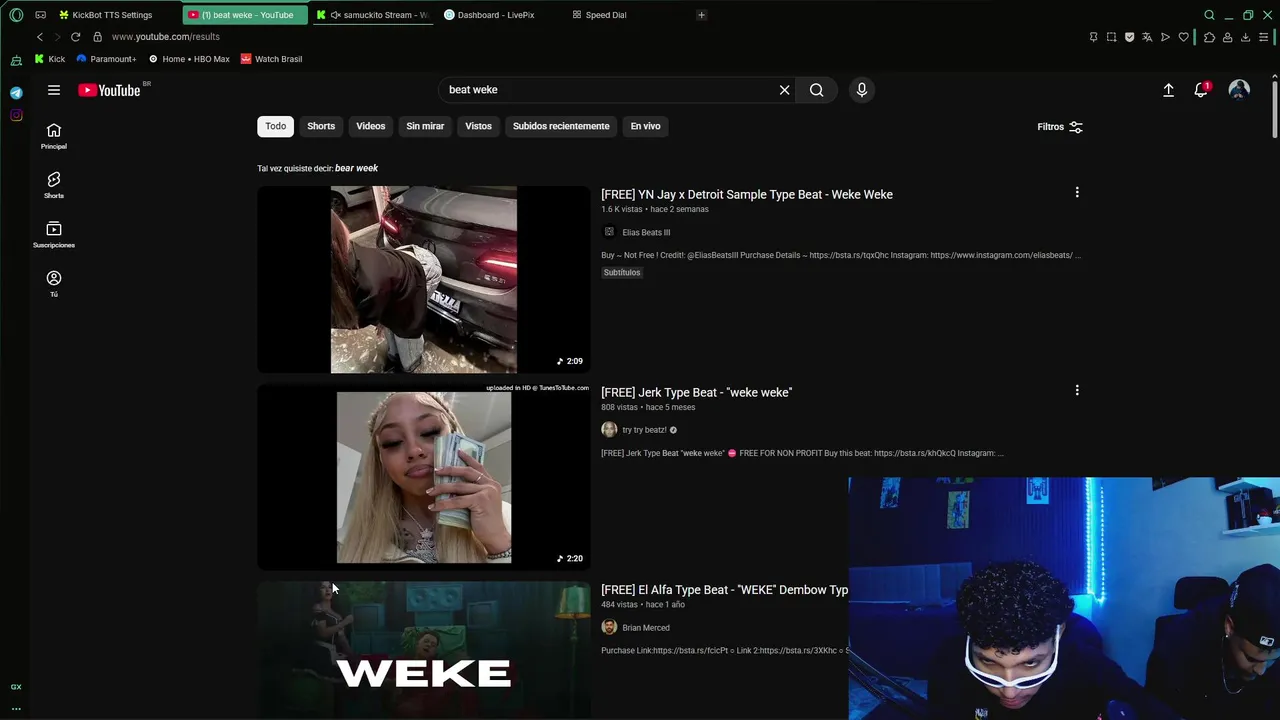Select the Todo filter chip
Viewport: 1280px width, 720px height.
[x=276, y=126]
